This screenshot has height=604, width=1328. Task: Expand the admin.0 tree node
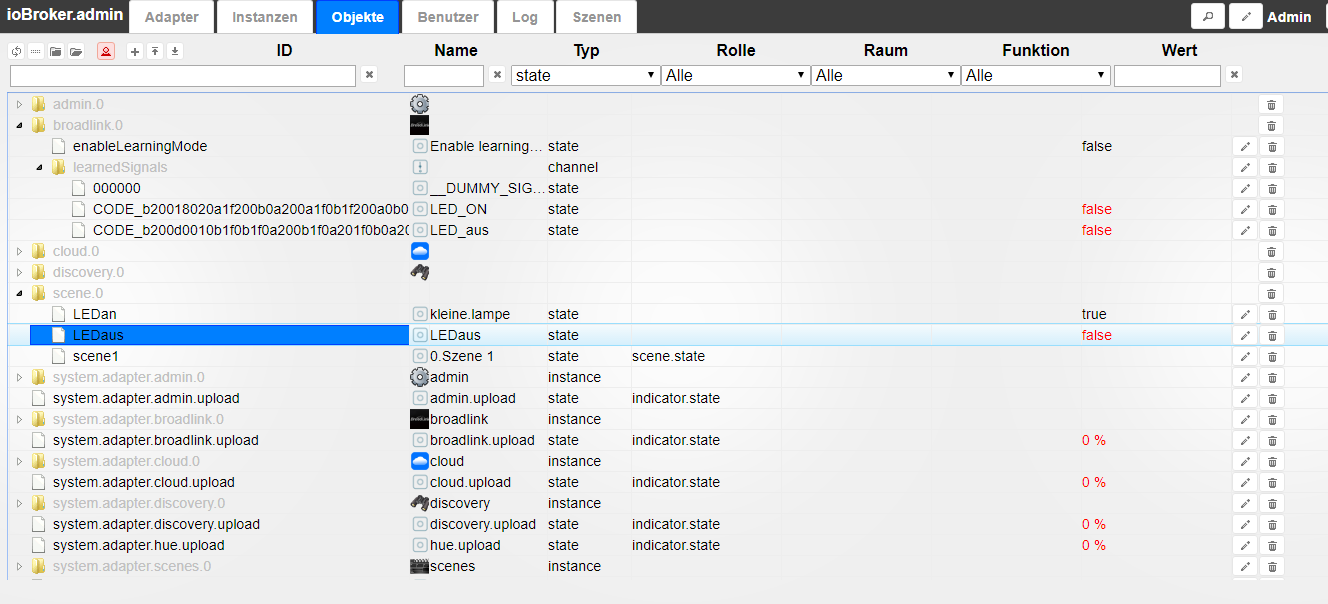pyautogui.click(x=19, y=104)
